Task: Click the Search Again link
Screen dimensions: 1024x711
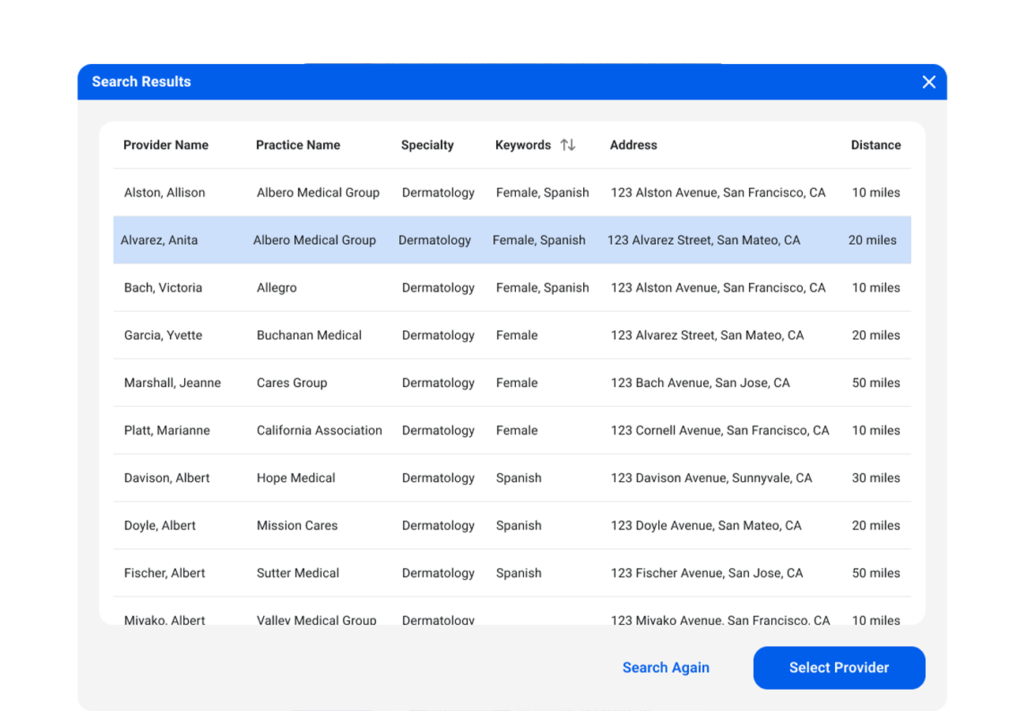Action: pos(665,667)
